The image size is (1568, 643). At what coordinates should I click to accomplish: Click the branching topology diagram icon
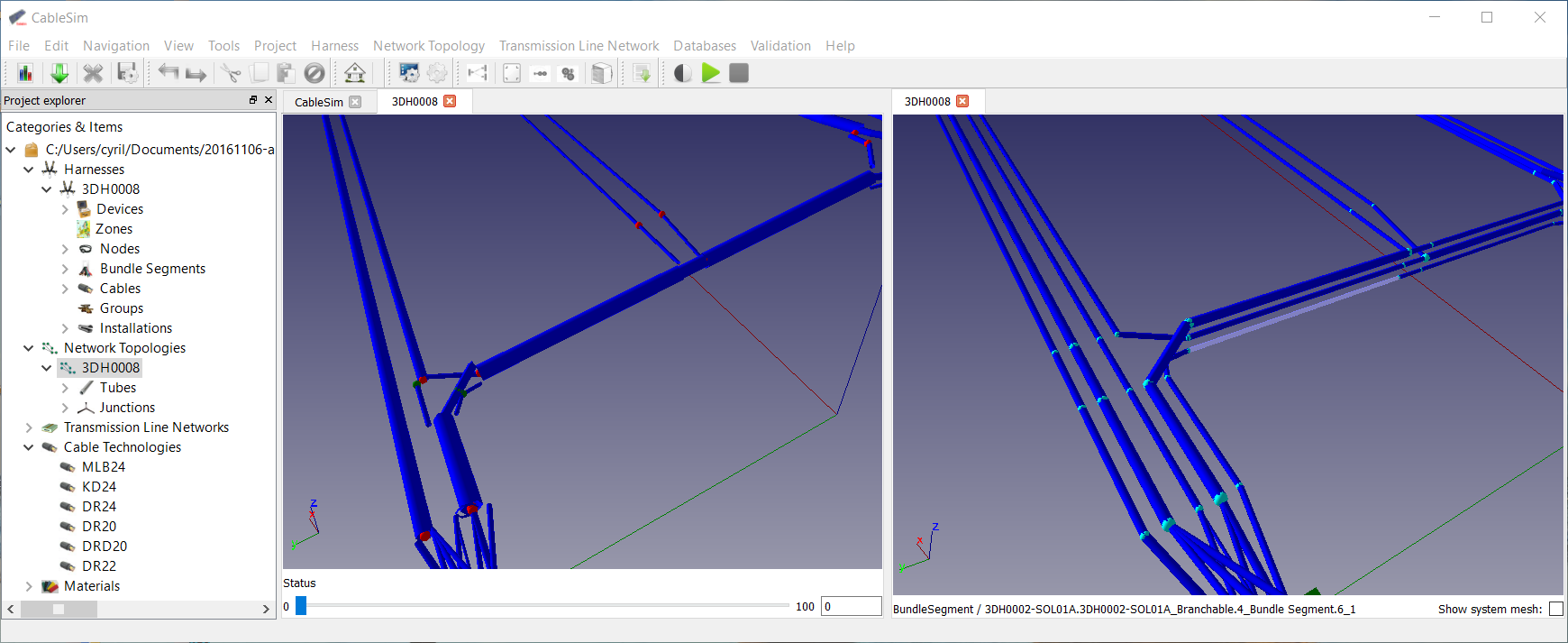click(478, 73)
